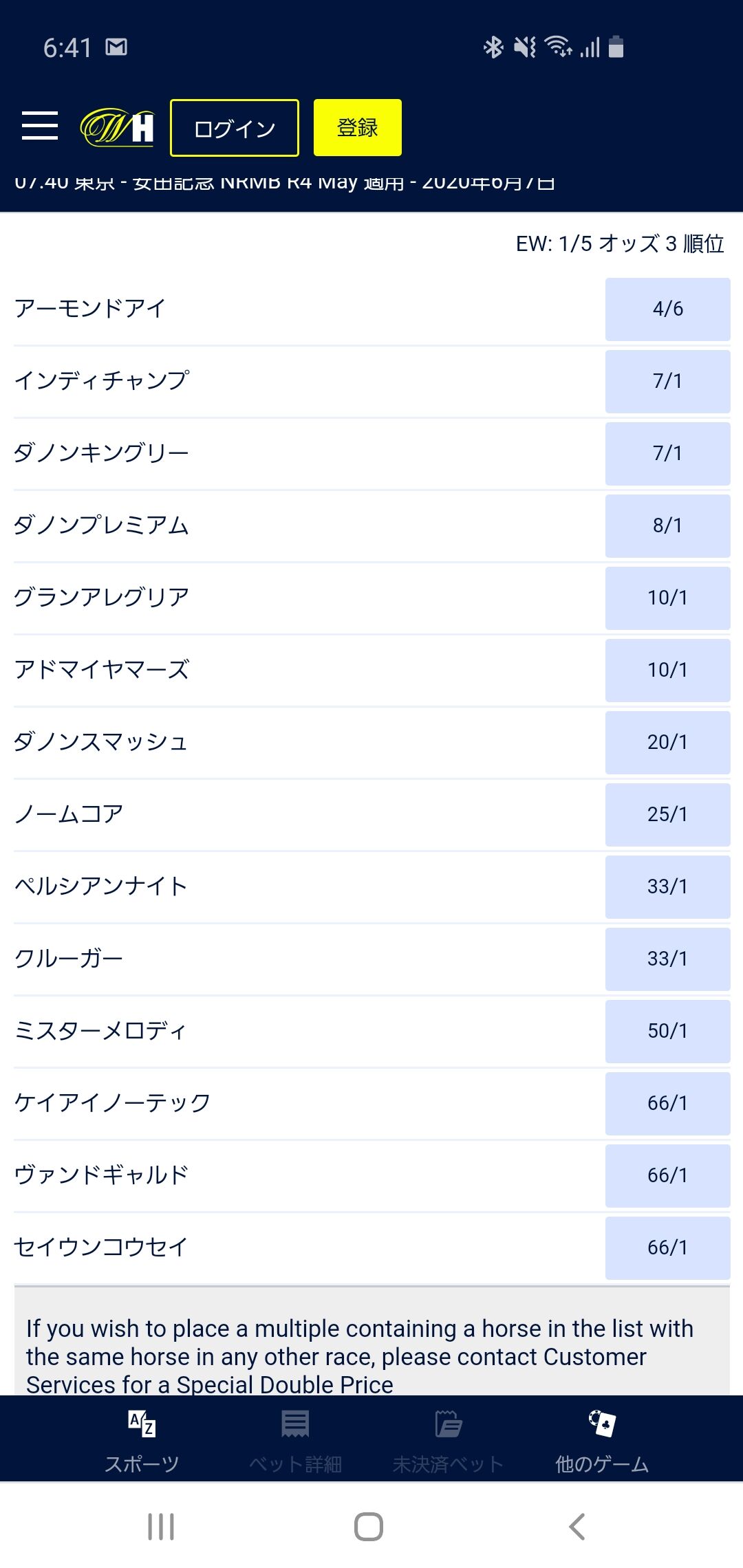The width and height of the screenshot is (743, 1568).
Task: Select 7/1 odds for インディチャンプ
Action: tap(667, 381)
